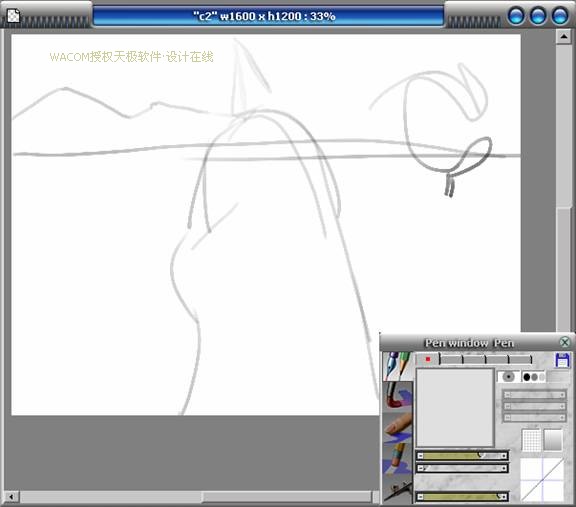Click the document icon in the title bar
This screenshot has width=576, height=507.
pos(13,16)
